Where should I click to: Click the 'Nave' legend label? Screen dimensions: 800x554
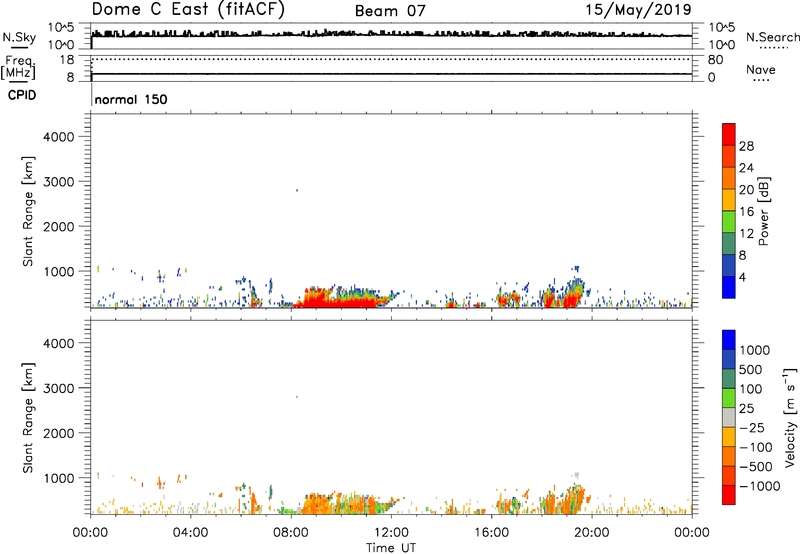point(761,70)
